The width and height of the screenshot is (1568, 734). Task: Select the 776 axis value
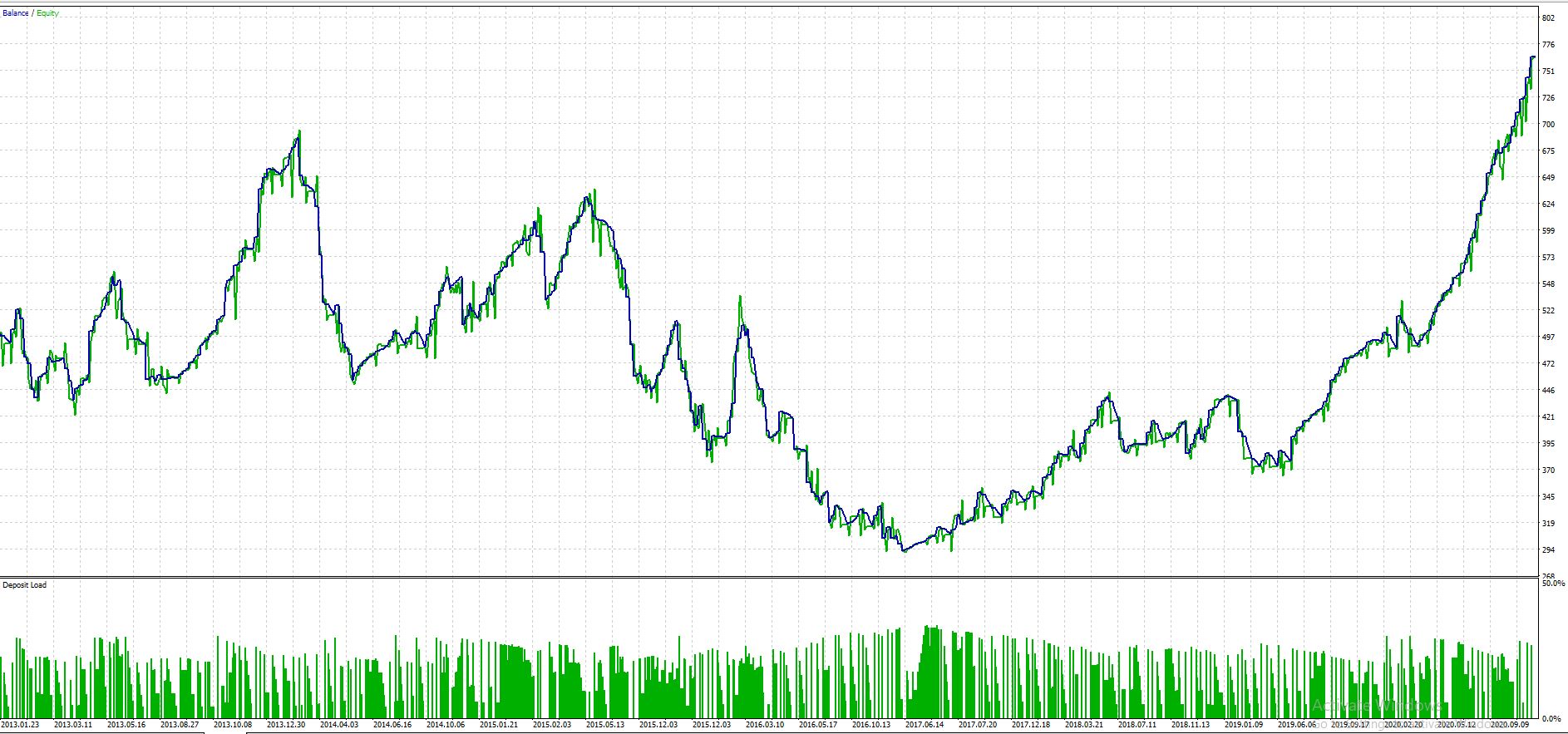coord(1548,45)
